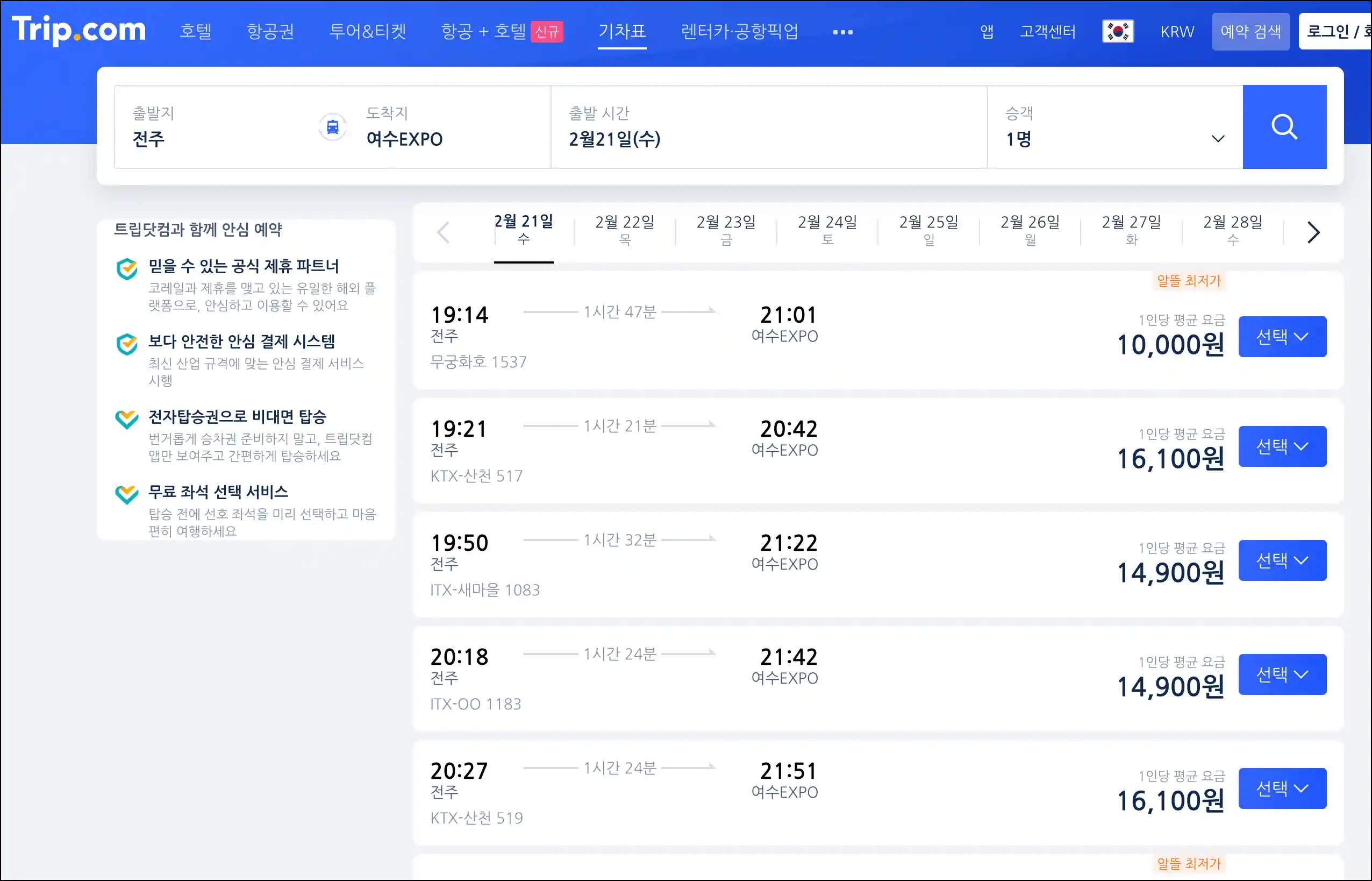Click shield icon beside 믿을 수 있는 공식 제휴 파트너
The image size is (1372, 881).
coord(127,268)
